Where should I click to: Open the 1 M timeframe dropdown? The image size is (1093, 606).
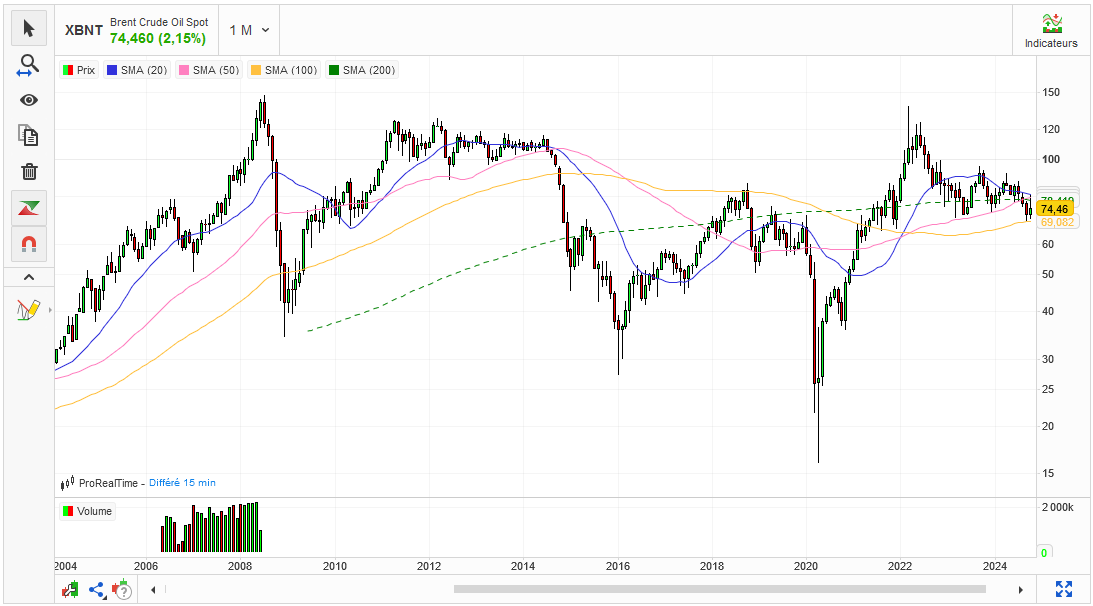coord(249,30)
